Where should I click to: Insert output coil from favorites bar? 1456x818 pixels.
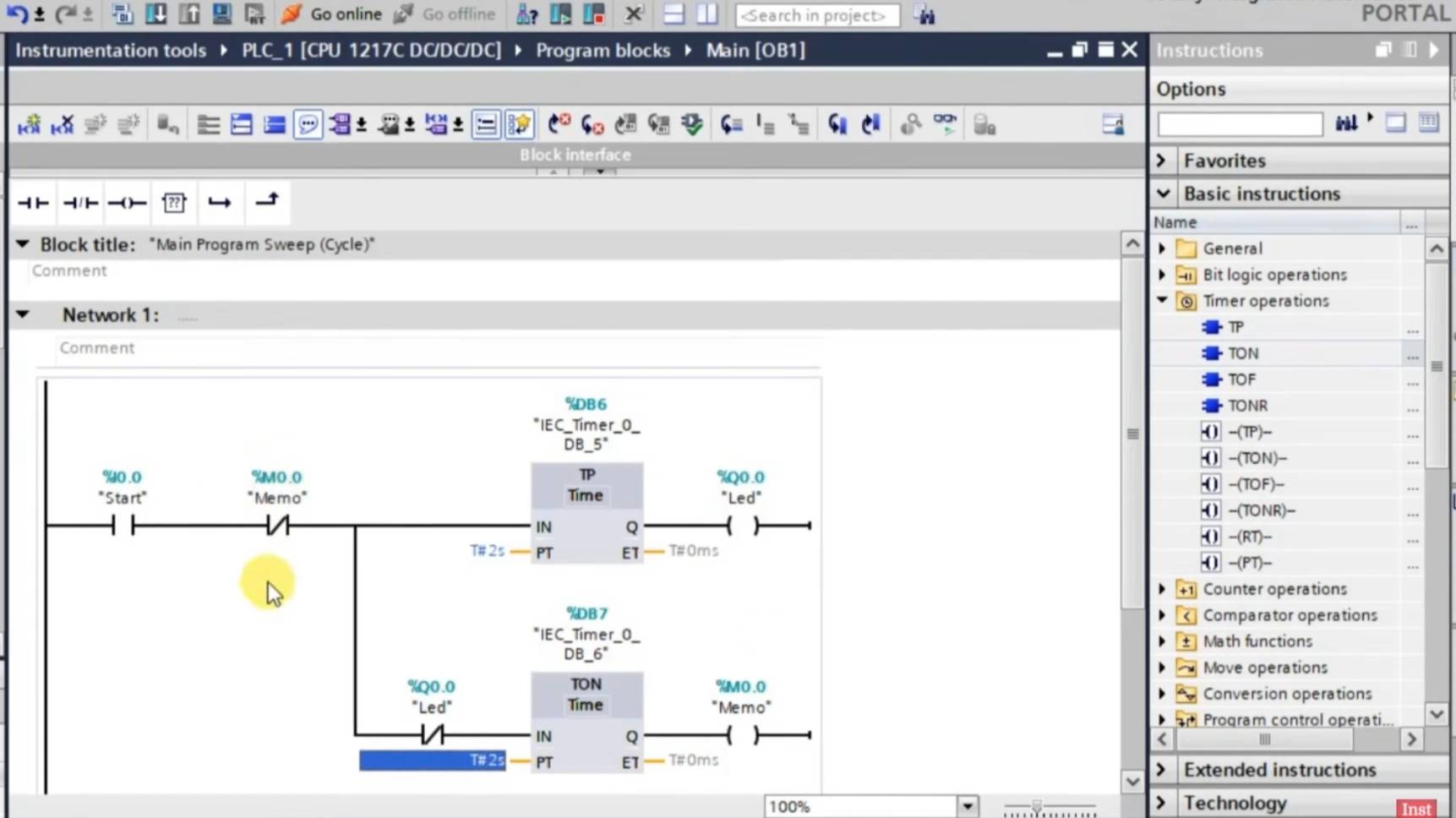pyautogui.click(x=127, y=203)
